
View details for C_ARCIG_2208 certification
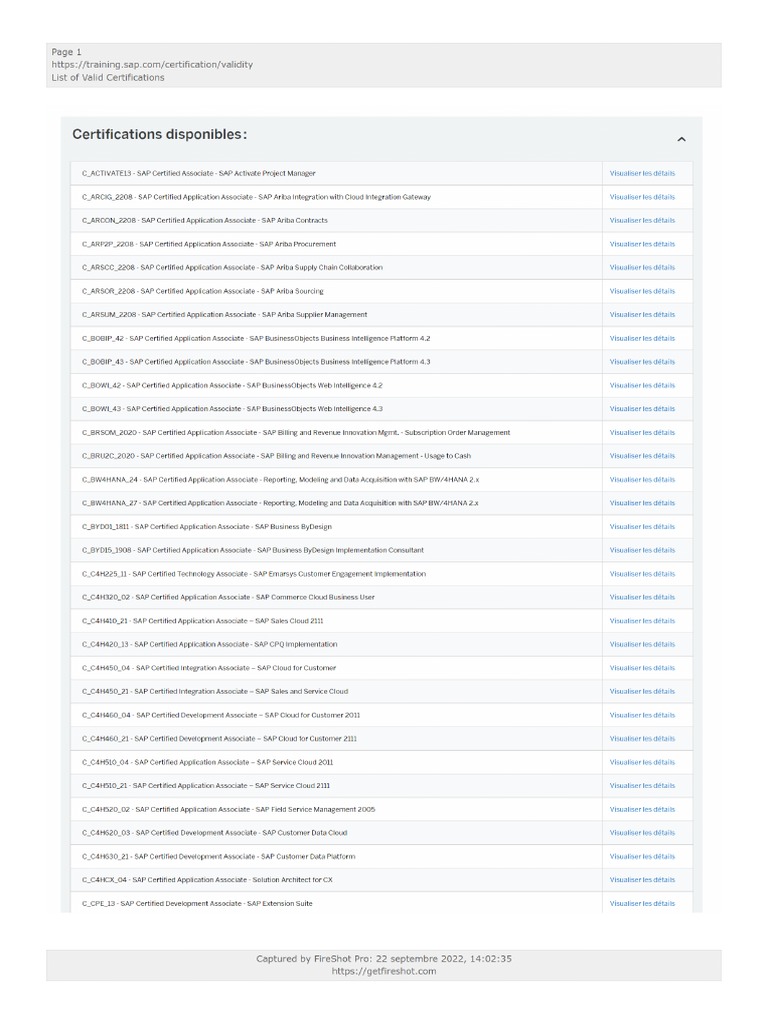coord(642,197)
